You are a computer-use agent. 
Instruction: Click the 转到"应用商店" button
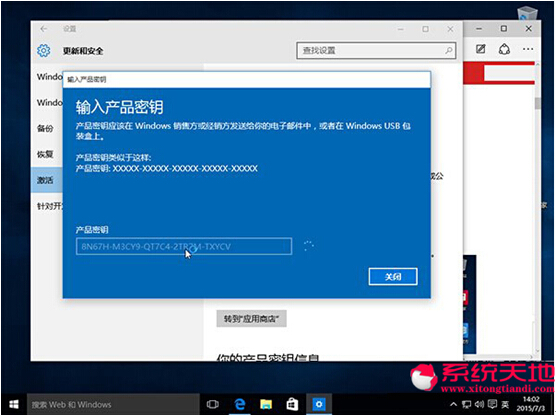(x=251, y=319)
